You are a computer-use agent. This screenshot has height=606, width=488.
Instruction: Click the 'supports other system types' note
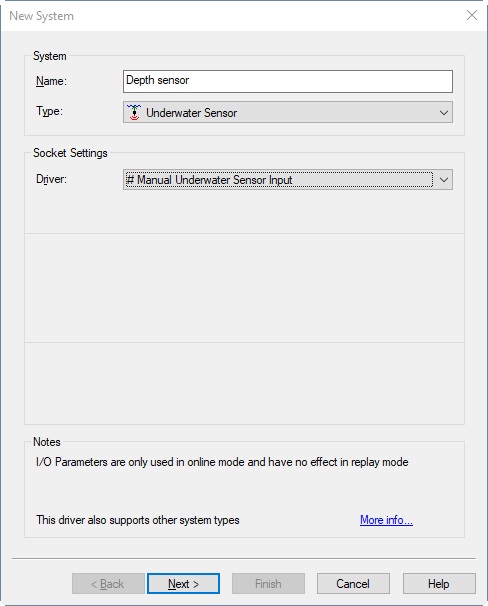pyautogui.click(x=138, y=520)
